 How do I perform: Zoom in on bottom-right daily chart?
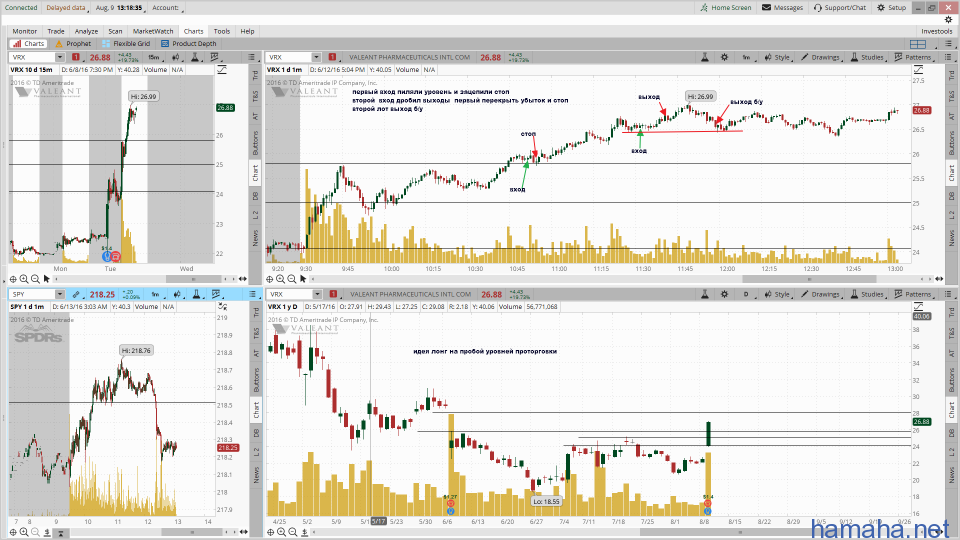click(x=281, y=532)
